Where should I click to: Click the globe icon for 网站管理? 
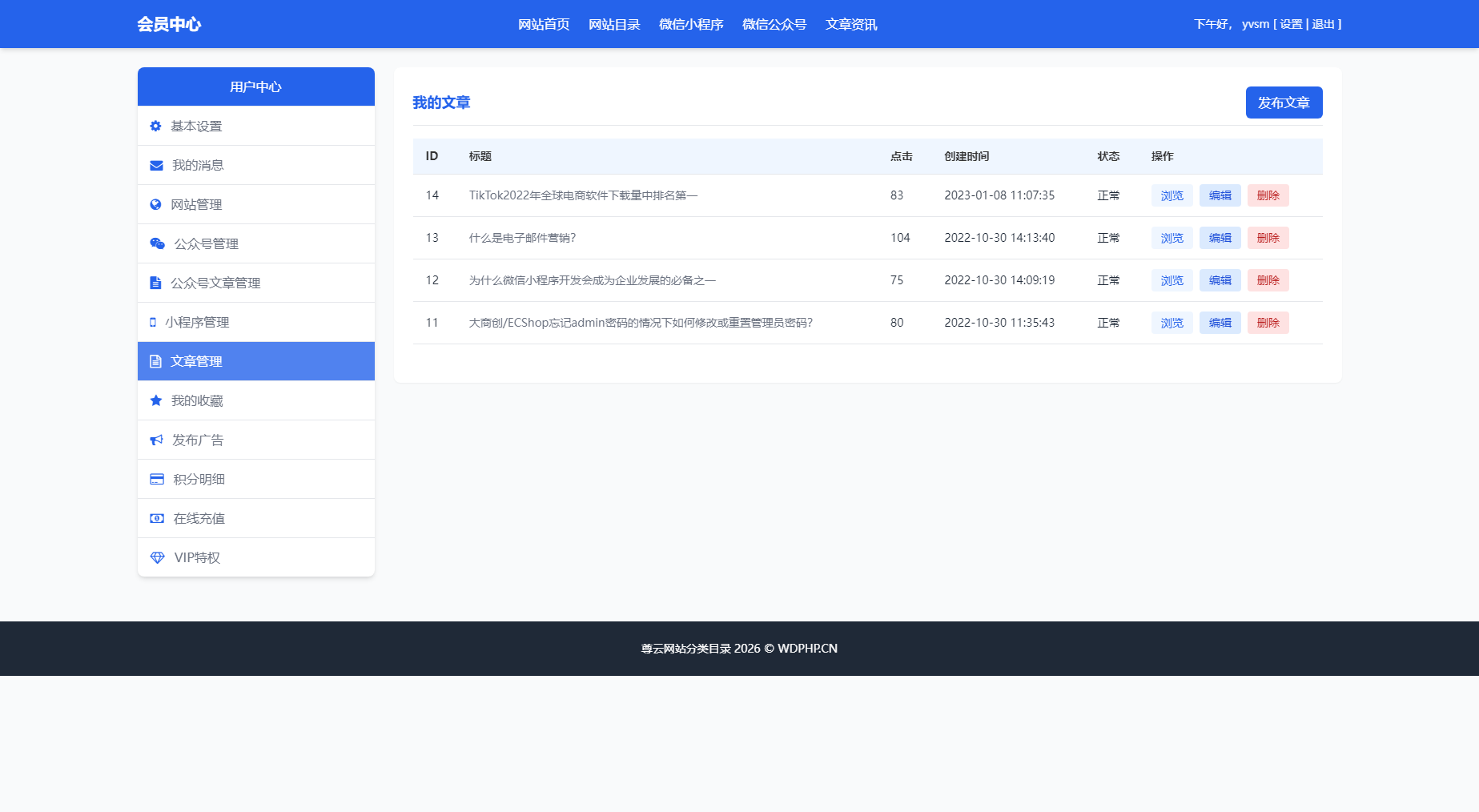(155, 204)
